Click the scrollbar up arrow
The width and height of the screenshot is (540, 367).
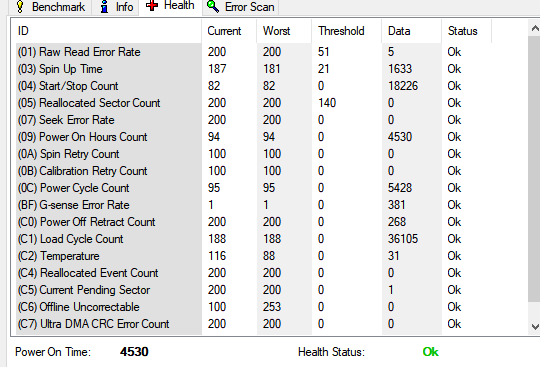534,28
